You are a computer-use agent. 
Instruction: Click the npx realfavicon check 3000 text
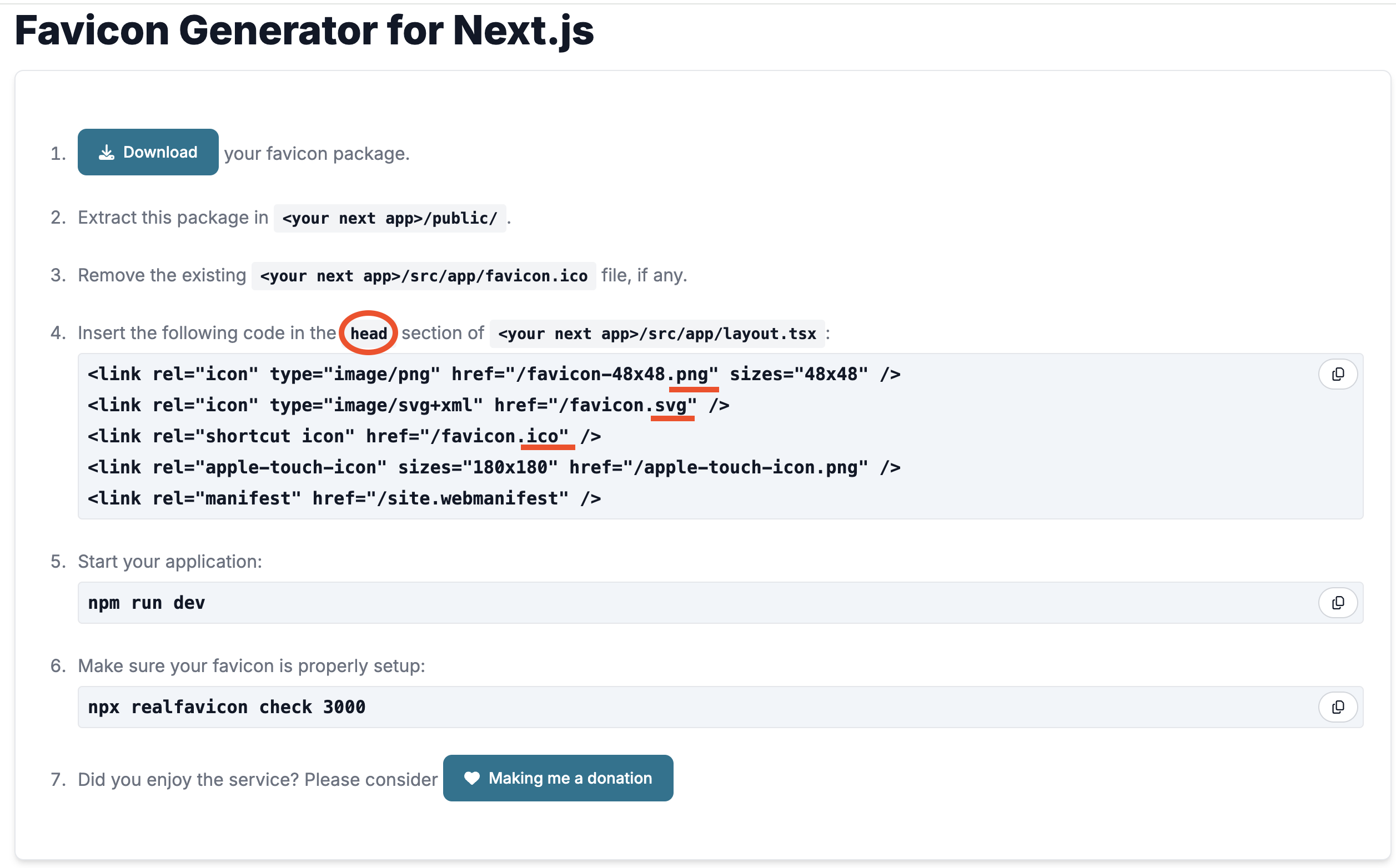point(226,707)
